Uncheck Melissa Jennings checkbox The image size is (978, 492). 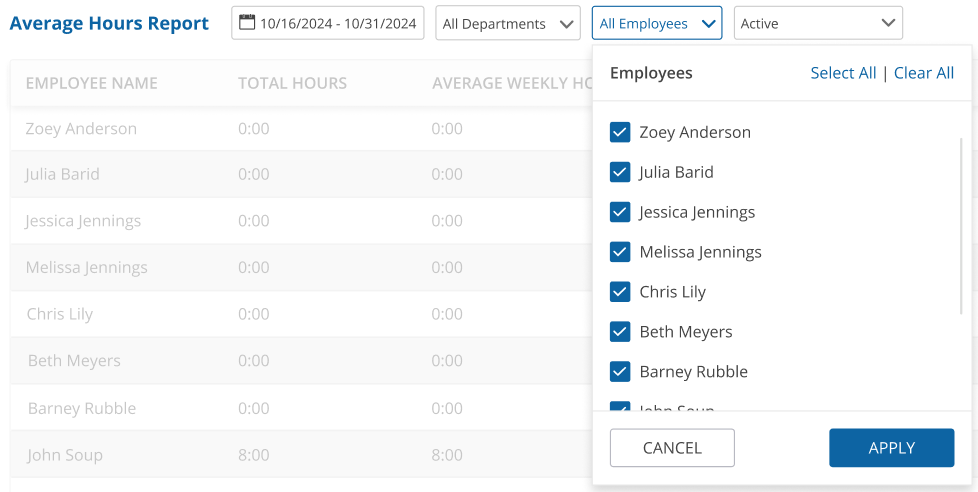click(x=620, y=252)
